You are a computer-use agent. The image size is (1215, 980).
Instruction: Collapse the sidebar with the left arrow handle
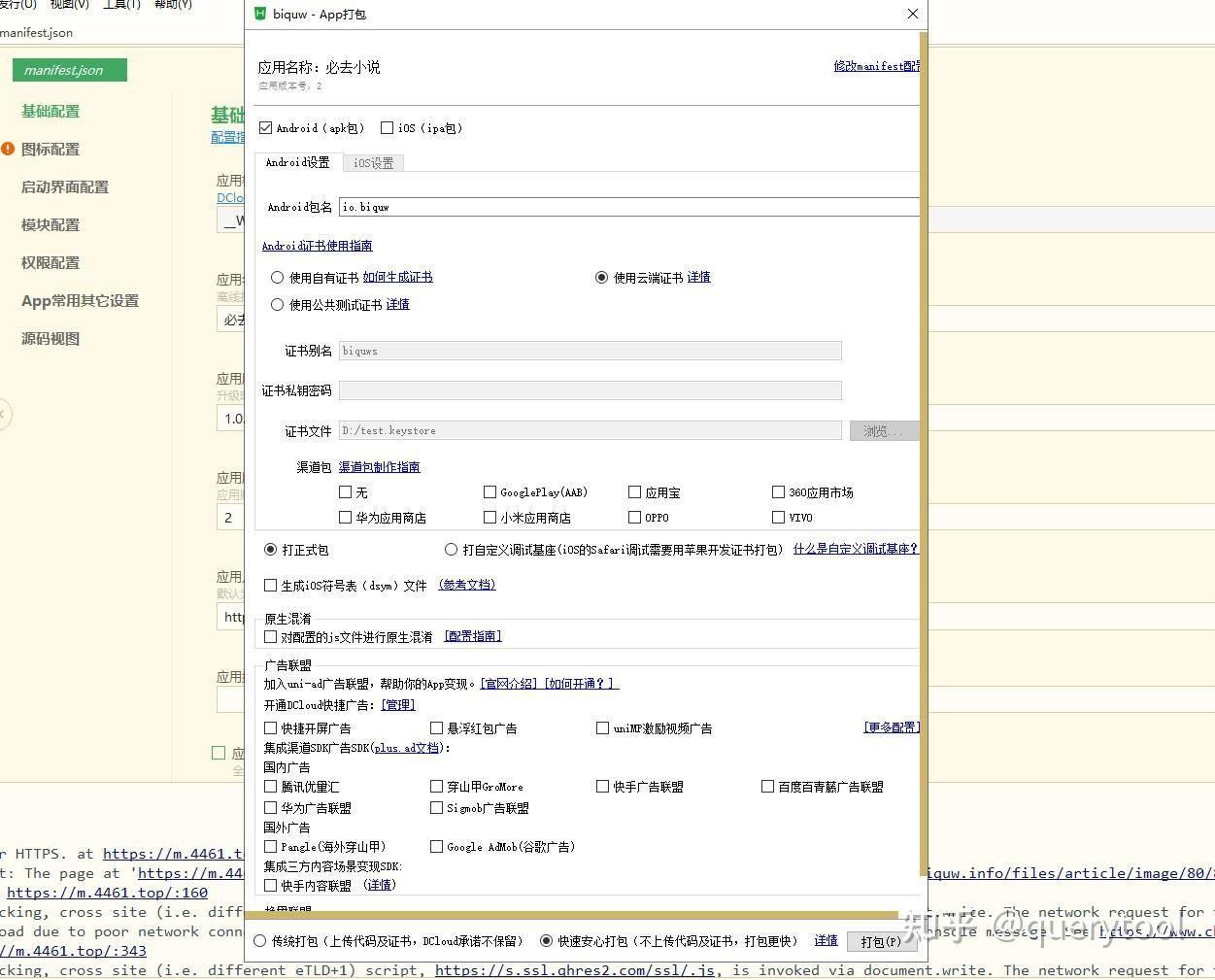click(x=3, y=415)
